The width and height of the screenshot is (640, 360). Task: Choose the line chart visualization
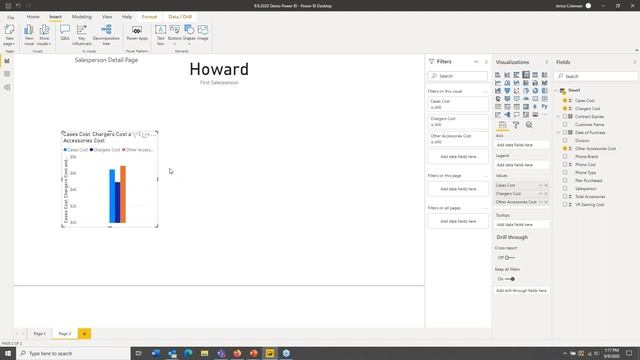[498, 83]
